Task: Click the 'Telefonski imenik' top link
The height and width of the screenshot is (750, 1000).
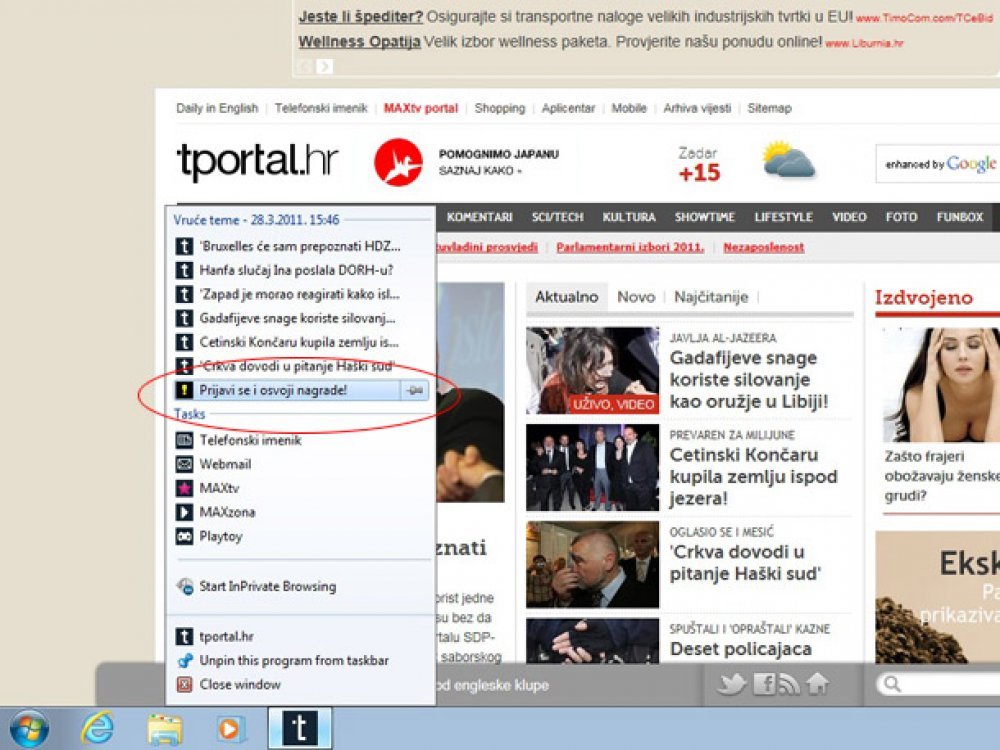Action: [x=321, y=108]
